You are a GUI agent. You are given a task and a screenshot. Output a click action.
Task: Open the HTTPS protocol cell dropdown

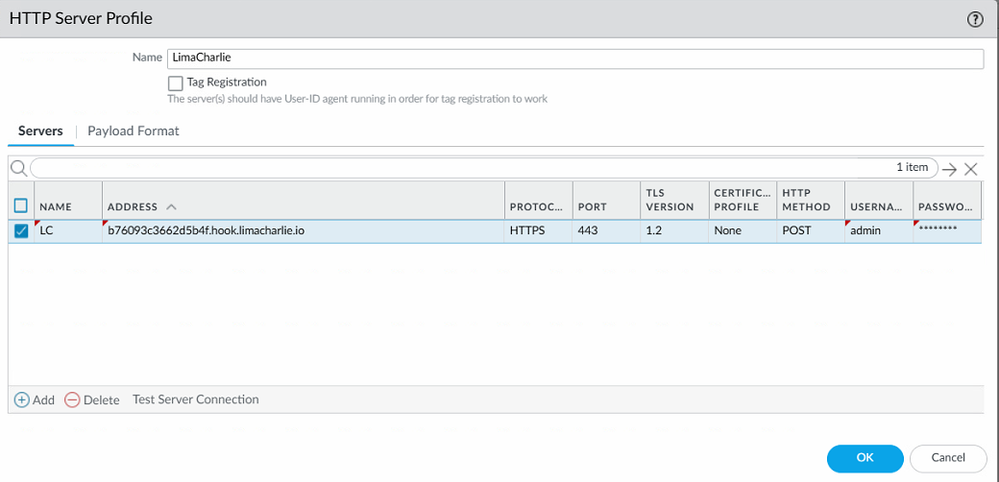538,230
